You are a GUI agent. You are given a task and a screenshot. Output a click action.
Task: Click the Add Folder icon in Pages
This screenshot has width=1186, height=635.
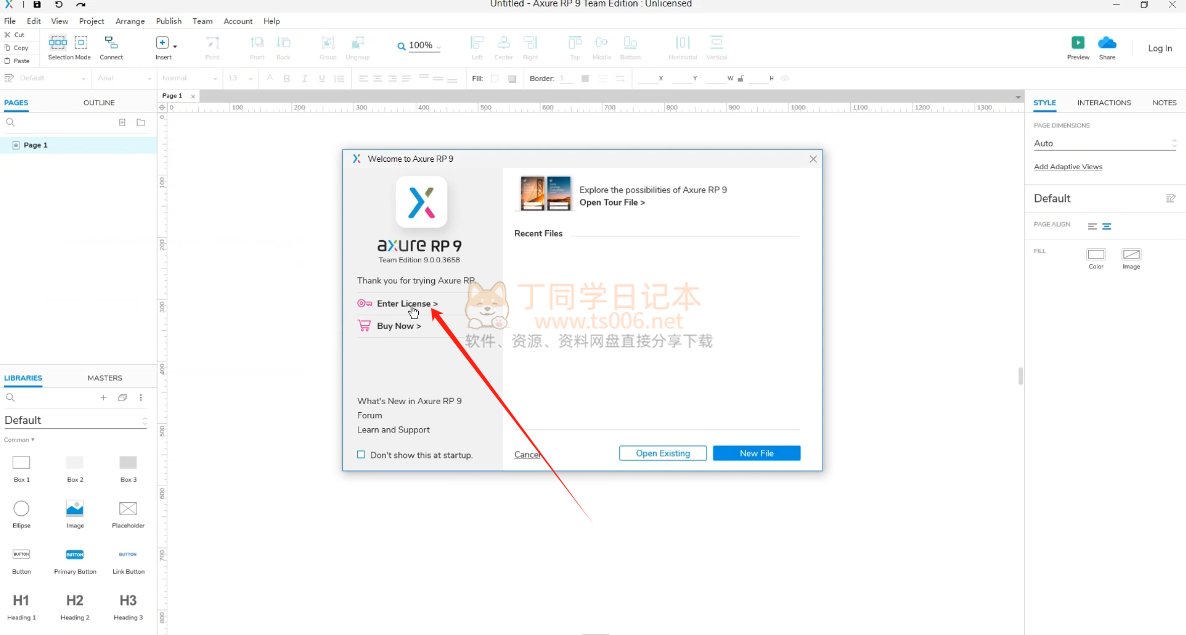point(141,122)
